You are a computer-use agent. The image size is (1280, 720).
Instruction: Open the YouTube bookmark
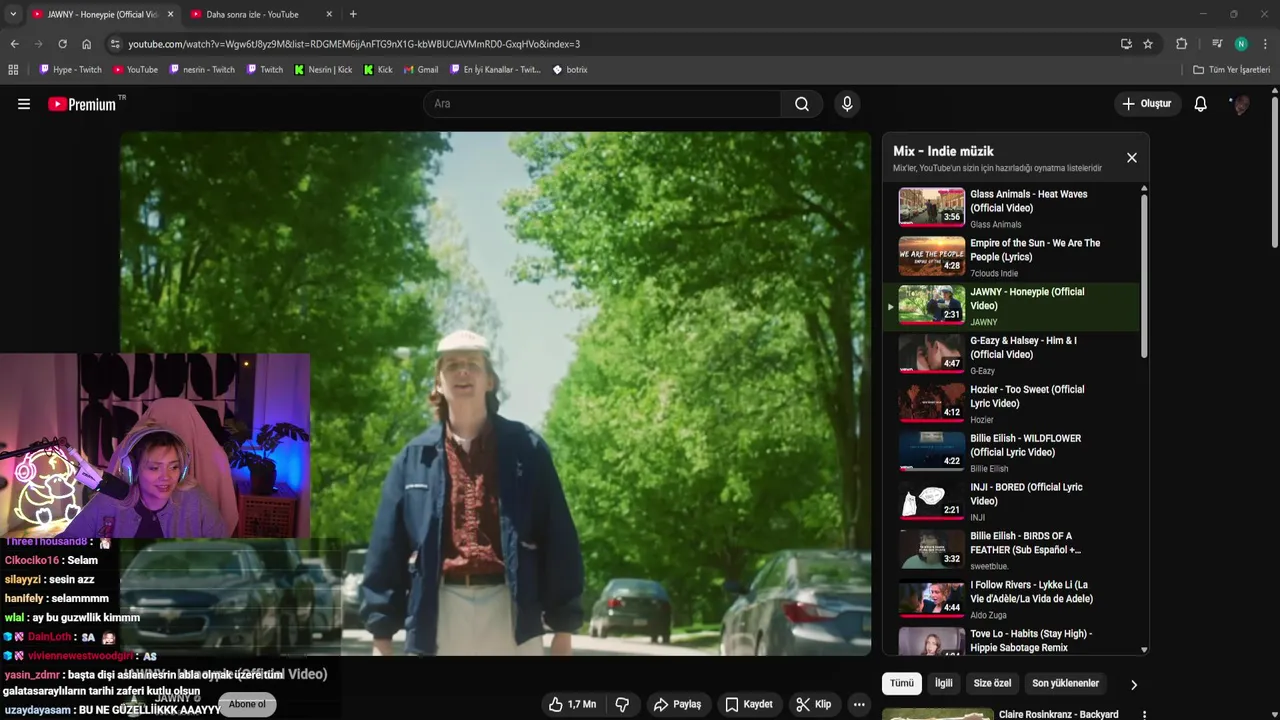pyautogui.click(x=135, y=70)
